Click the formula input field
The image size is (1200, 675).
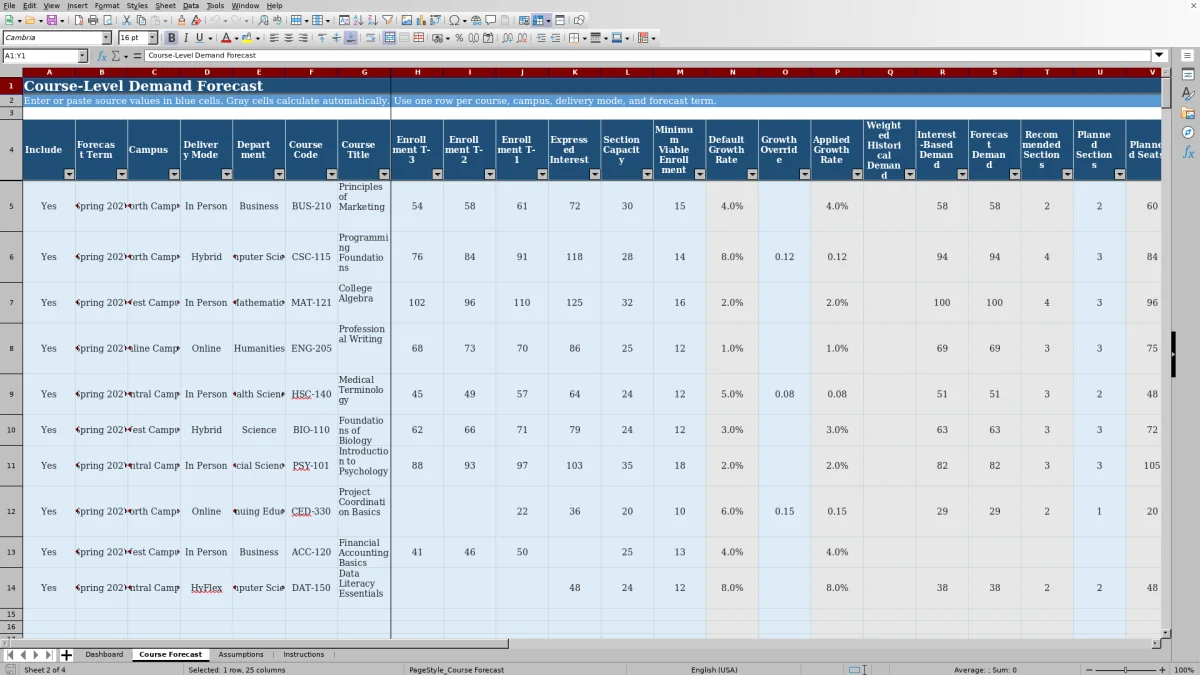pos(648,56)
